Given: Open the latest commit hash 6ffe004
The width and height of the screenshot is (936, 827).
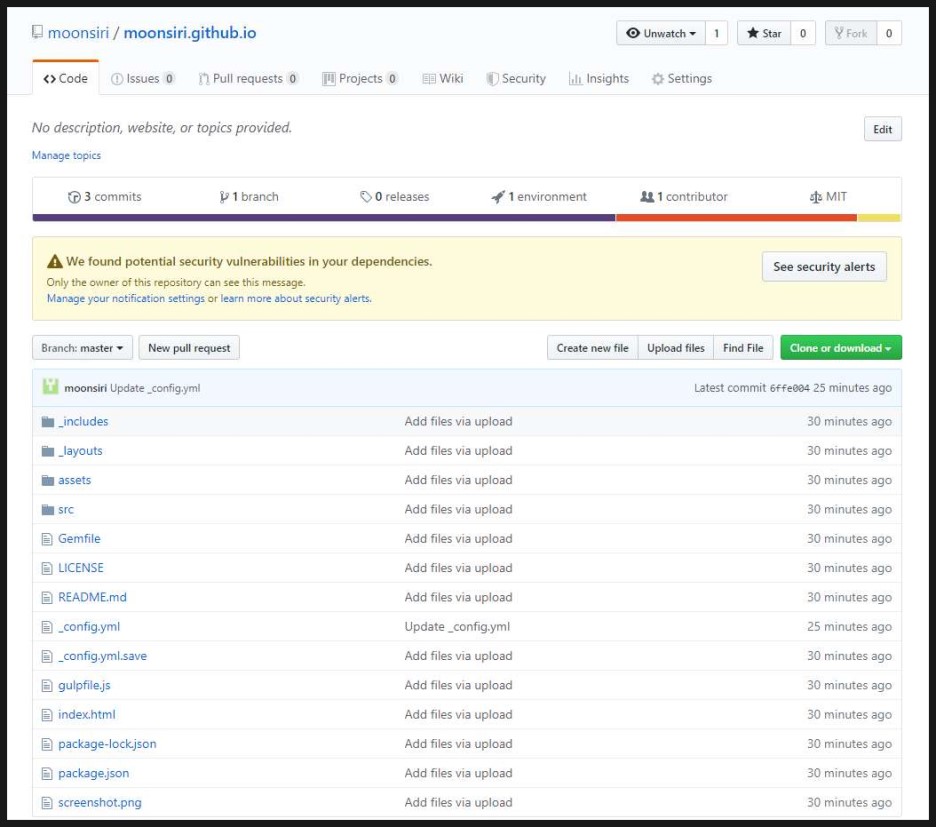Looking at the screenshot, I should (789, 388).
